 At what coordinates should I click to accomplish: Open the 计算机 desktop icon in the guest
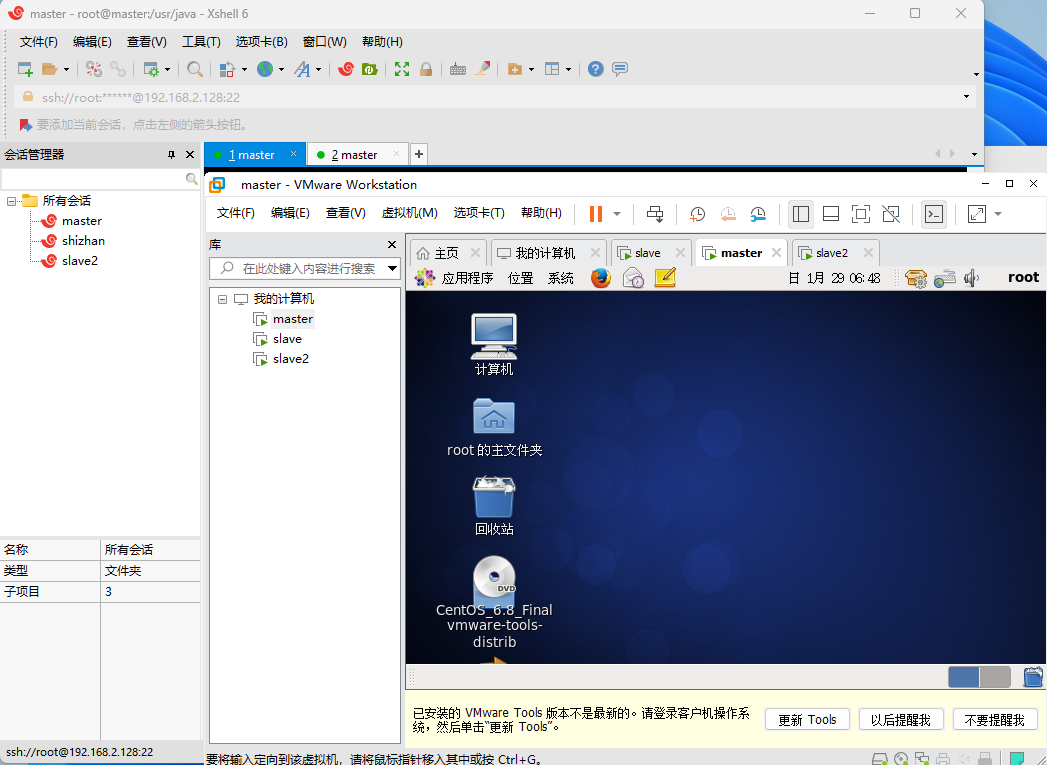(x=494, y=344)
